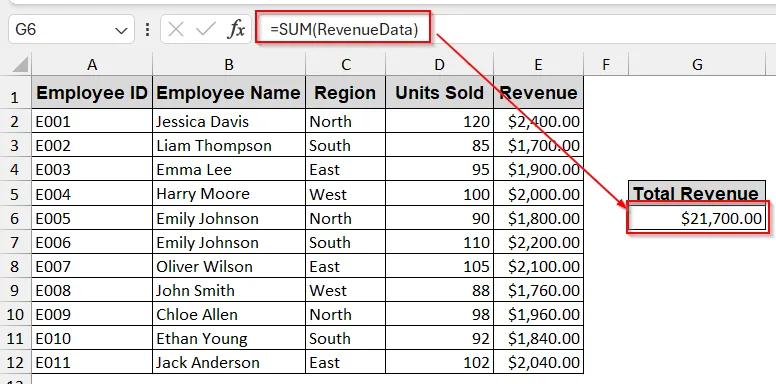This screenshot has width=776, height=384.
Task: Click the Region header cell
Action: [345, 93]
